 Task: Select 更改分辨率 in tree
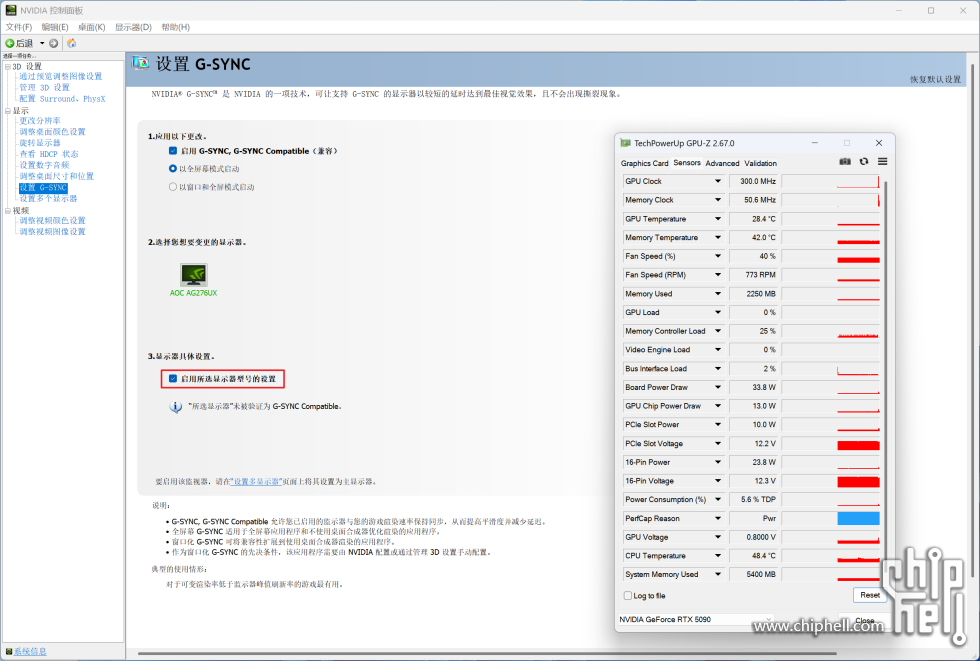39,121
